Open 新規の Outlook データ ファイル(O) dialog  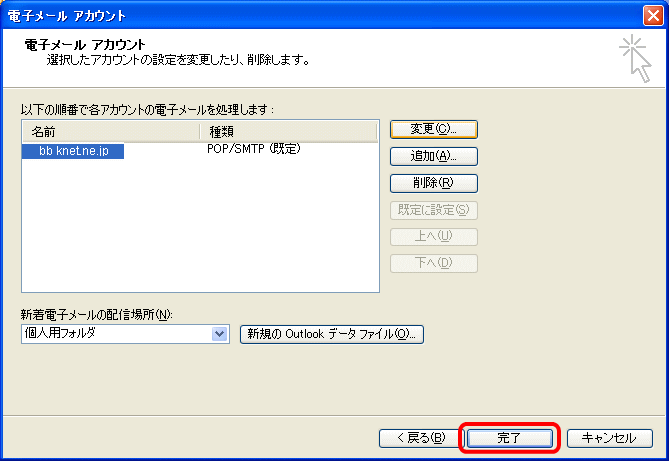[x=332, y=334]
